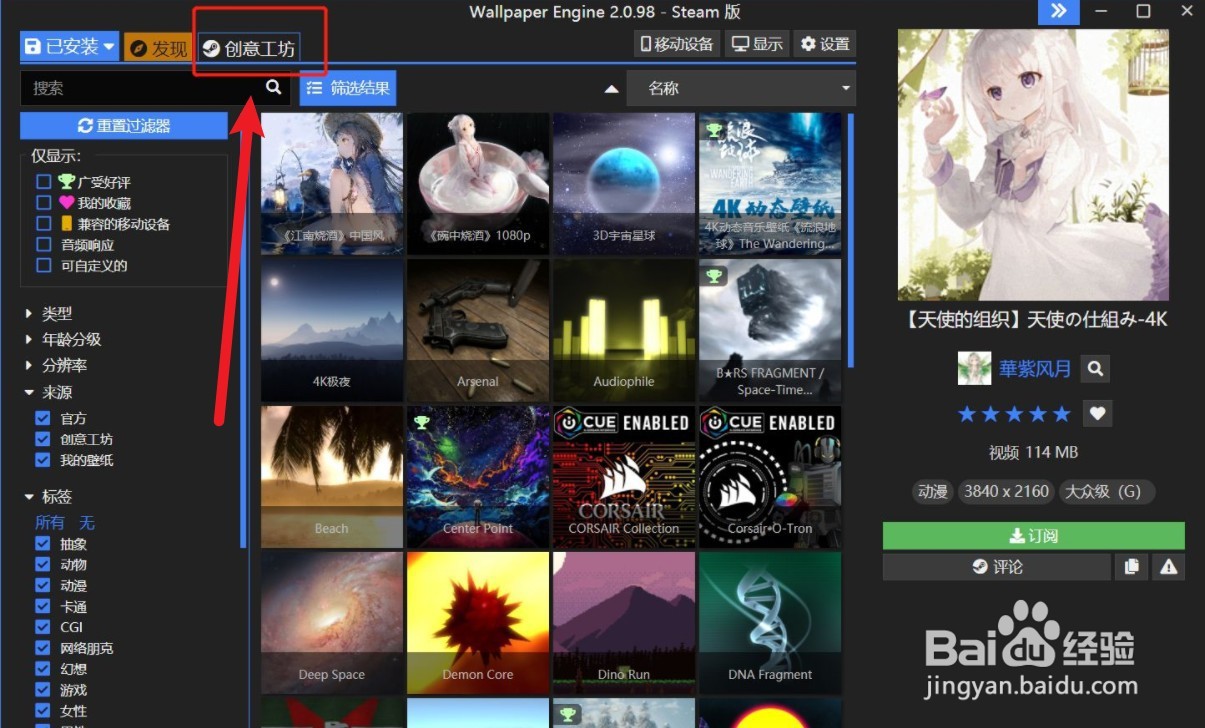1205x728 pixels.
Task: Uncheck the CGI tag checkbox
Action: click(x=43, y=627)
